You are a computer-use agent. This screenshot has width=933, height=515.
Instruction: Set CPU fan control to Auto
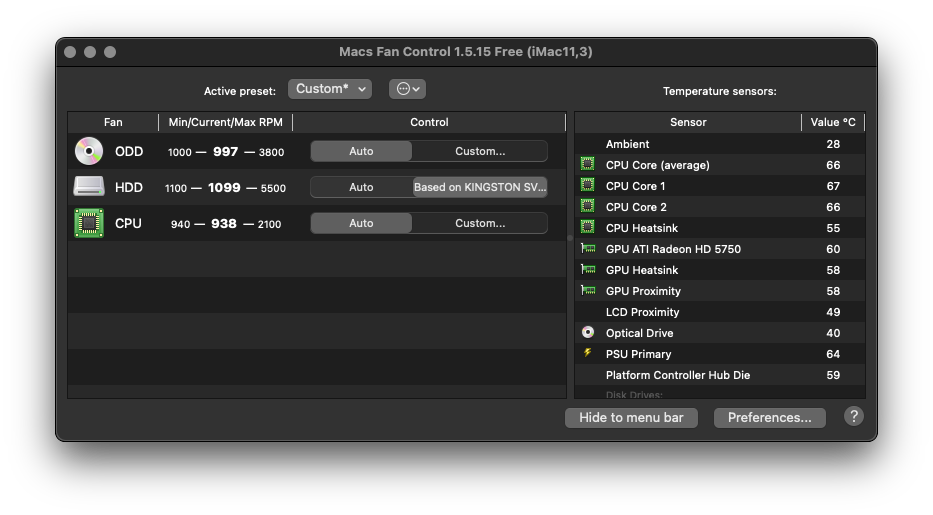[361, 223]
